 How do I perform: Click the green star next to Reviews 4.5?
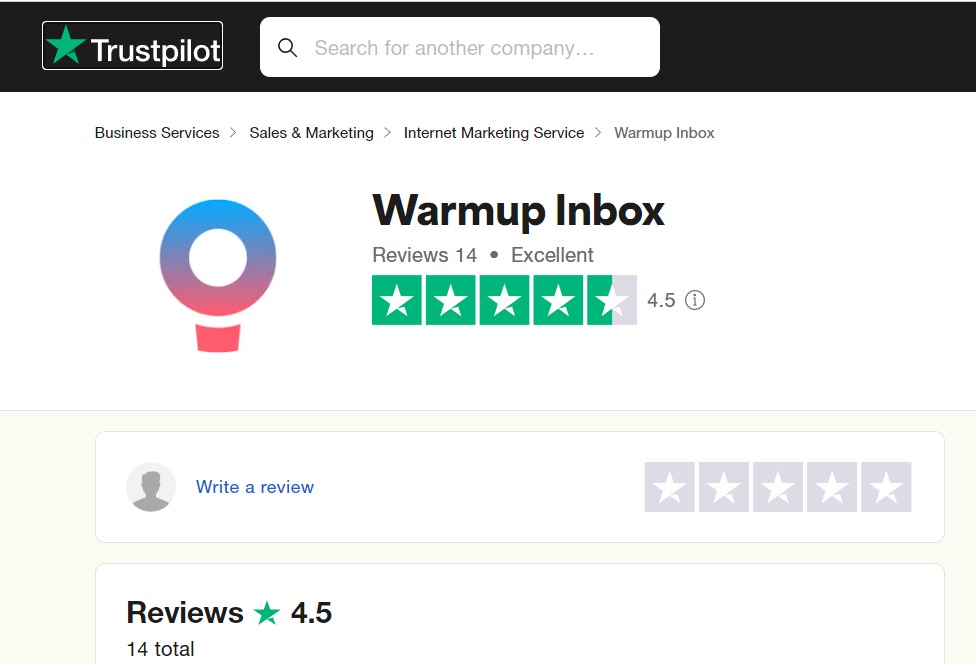[267, 613]
